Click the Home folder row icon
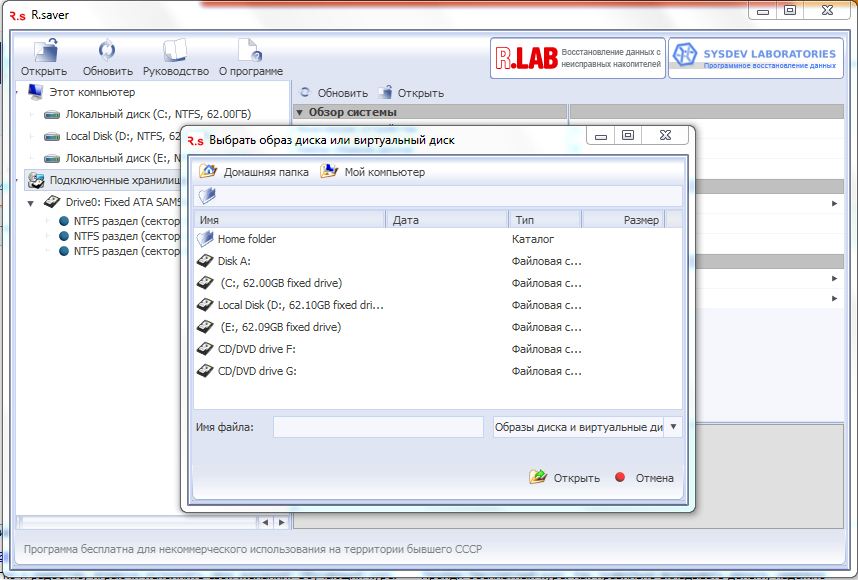 point(205,239)
